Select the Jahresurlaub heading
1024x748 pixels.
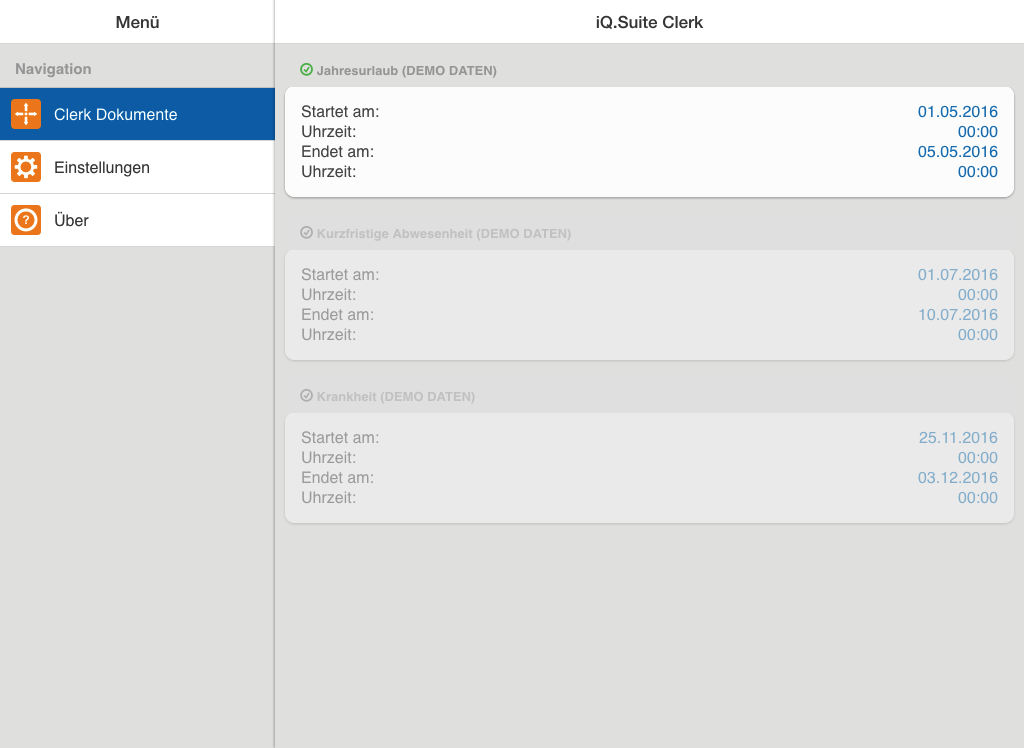tap(406, 71)
